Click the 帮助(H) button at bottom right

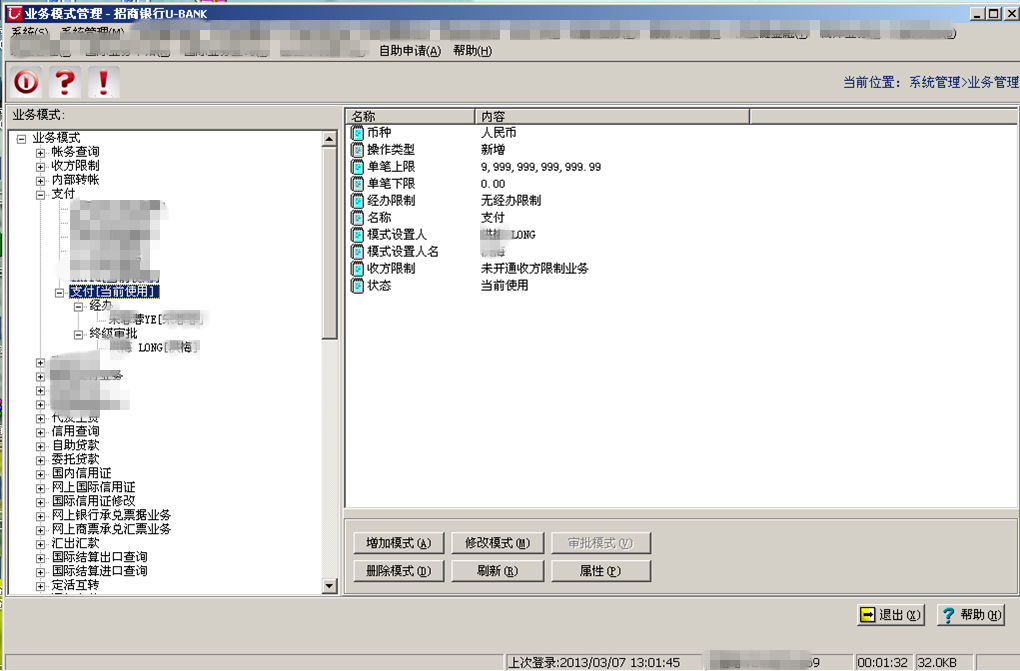[x=971, y=615]
